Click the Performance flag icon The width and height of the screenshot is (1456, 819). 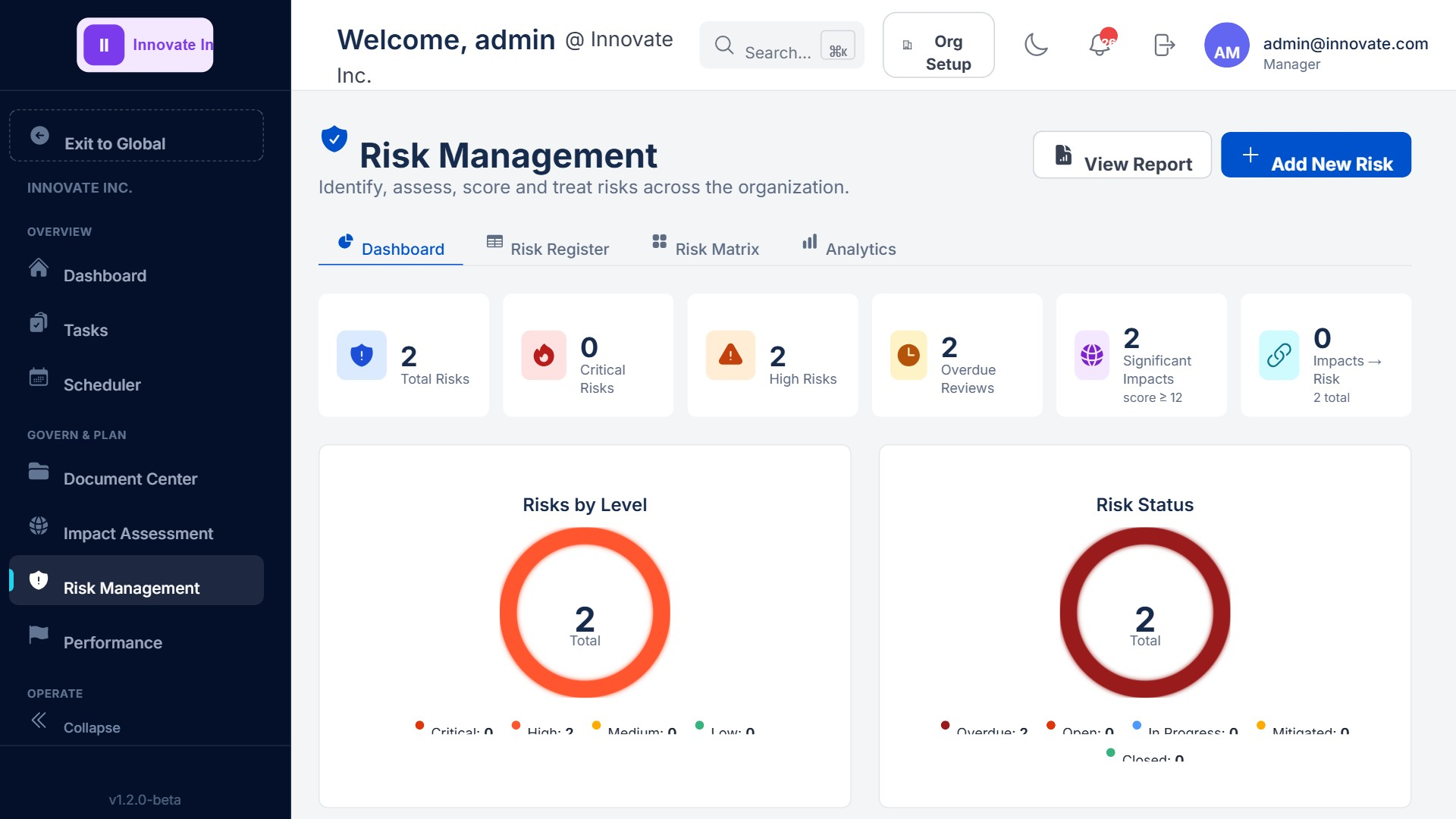point(39,635)
